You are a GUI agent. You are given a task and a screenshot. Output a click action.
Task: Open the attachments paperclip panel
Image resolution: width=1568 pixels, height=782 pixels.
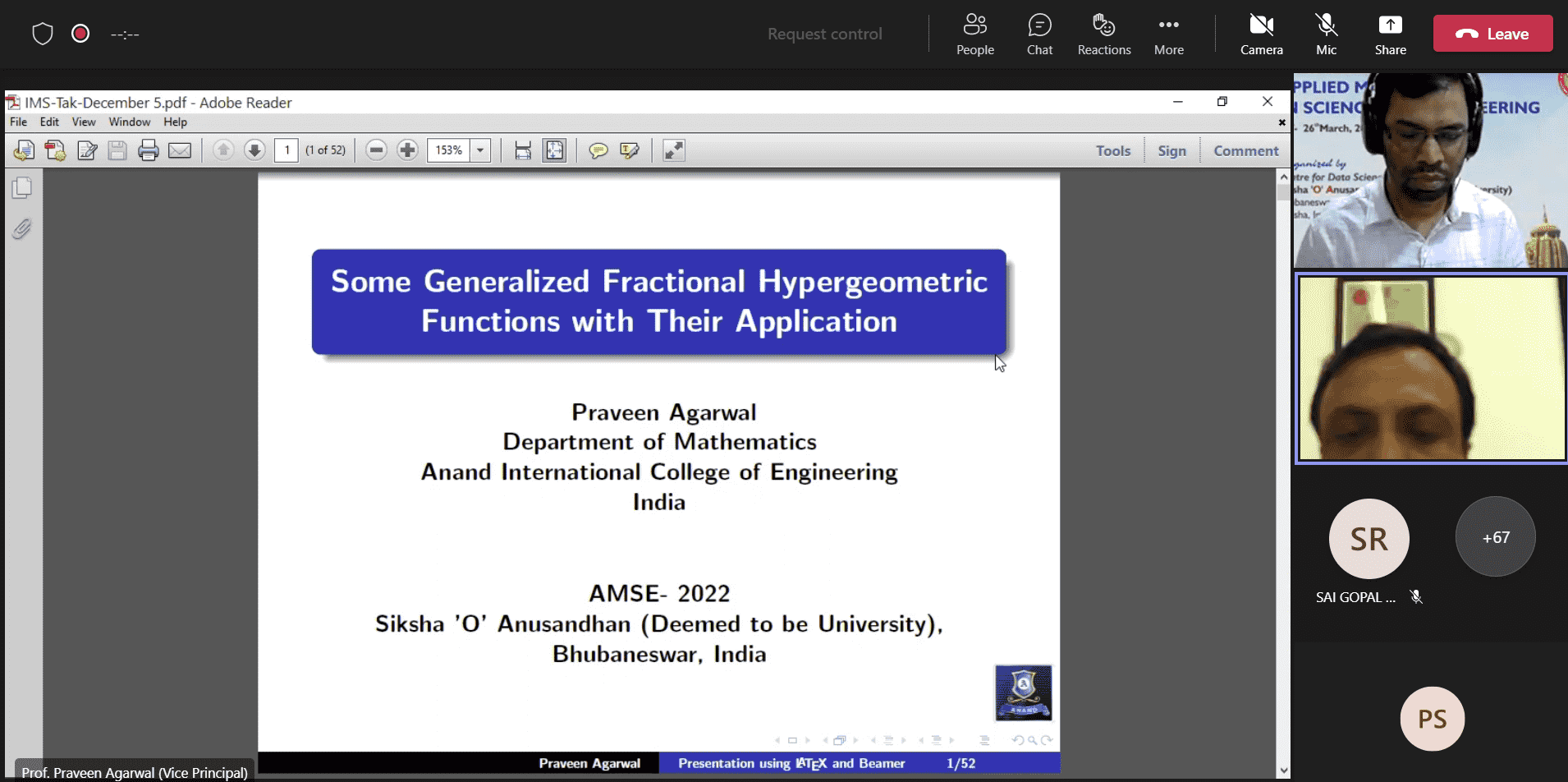22,229
